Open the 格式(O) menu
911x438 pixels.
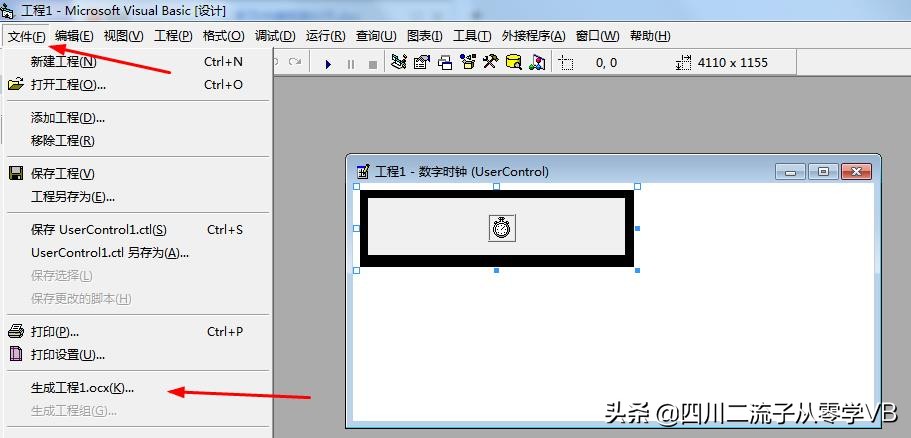pos(223,36)
